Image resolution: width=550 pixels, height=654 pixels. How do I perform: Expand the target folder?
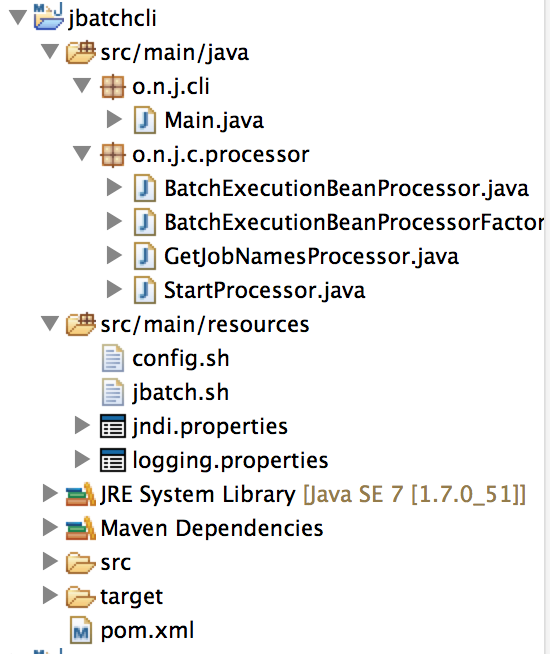(50, 596)
